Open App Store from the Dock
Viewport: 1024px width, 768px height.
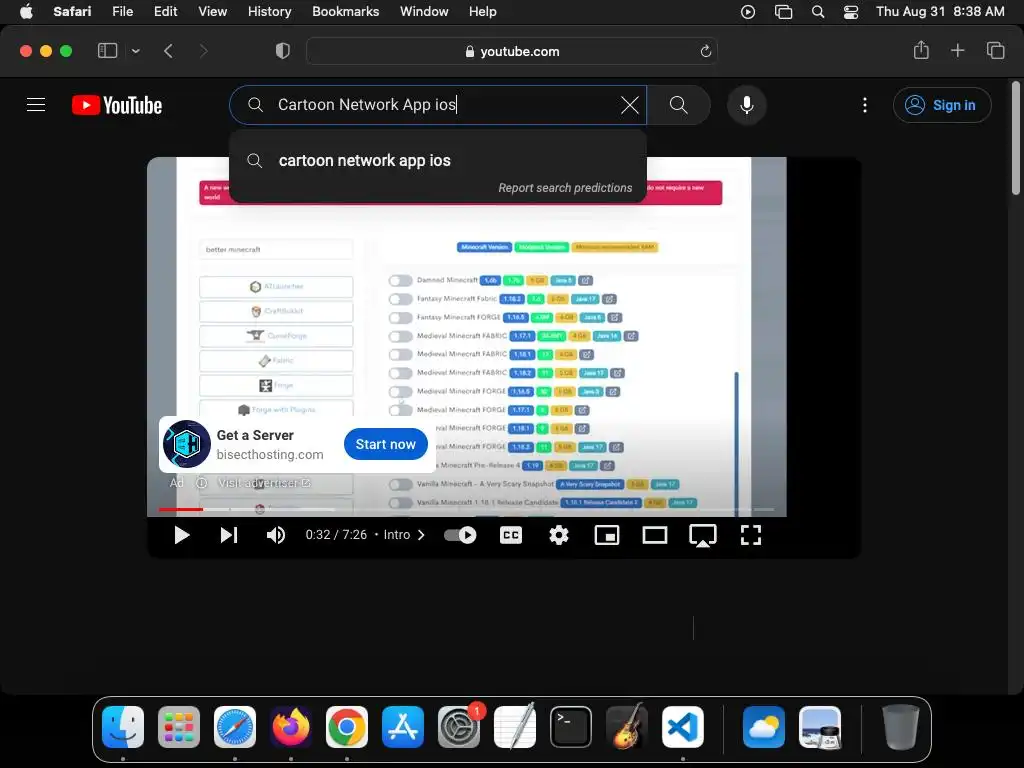click(x=403, y=726)
